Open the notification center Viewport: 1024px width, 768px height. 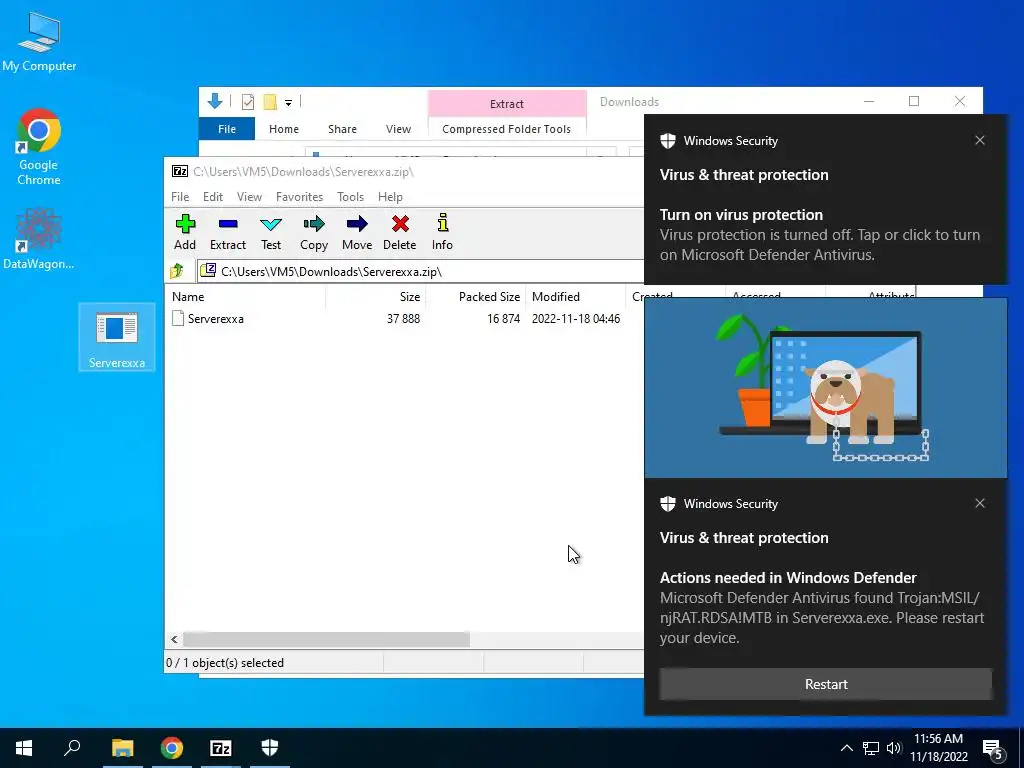tap(993, 749)
